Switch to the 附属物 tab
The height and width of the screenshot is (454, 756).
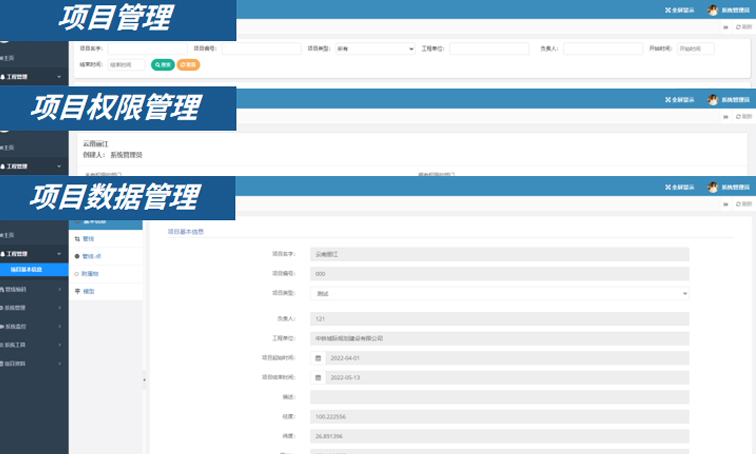click(x=106, y=274)
